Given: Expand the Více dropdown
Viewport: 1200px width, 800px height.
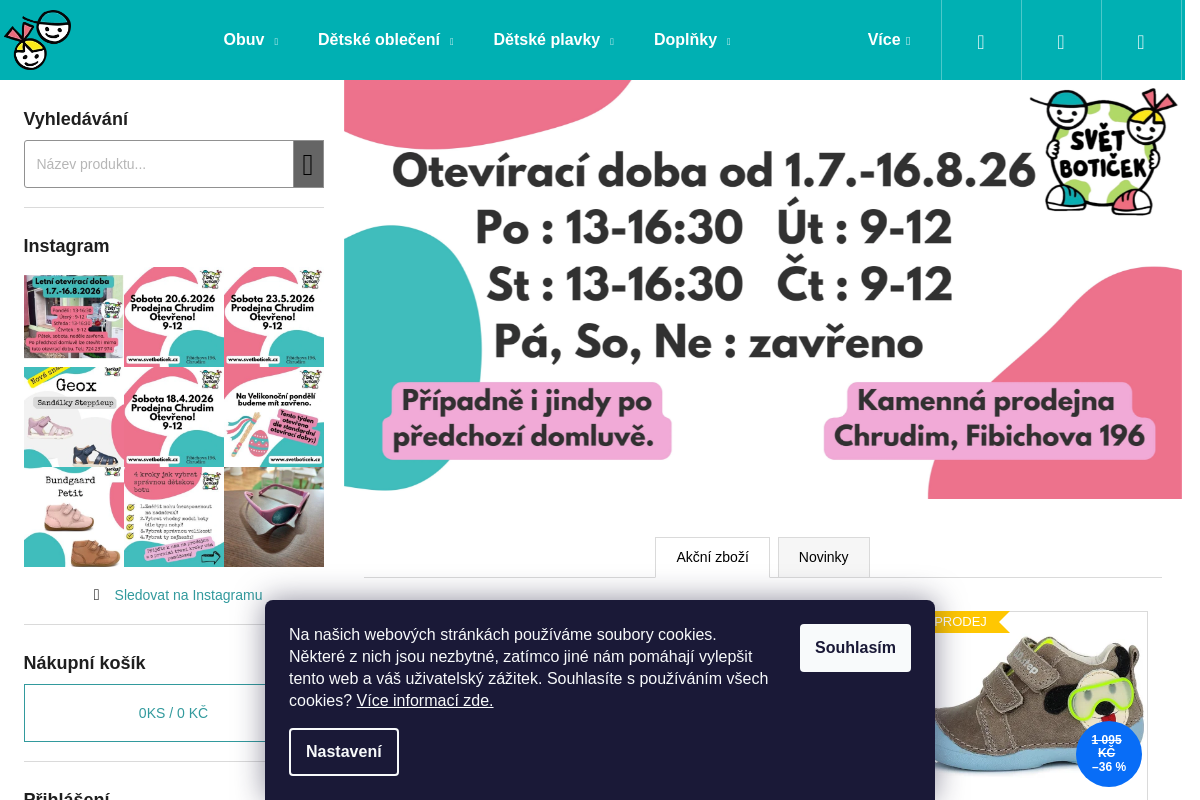Looking at the screenshot, I should click(889, 40).
